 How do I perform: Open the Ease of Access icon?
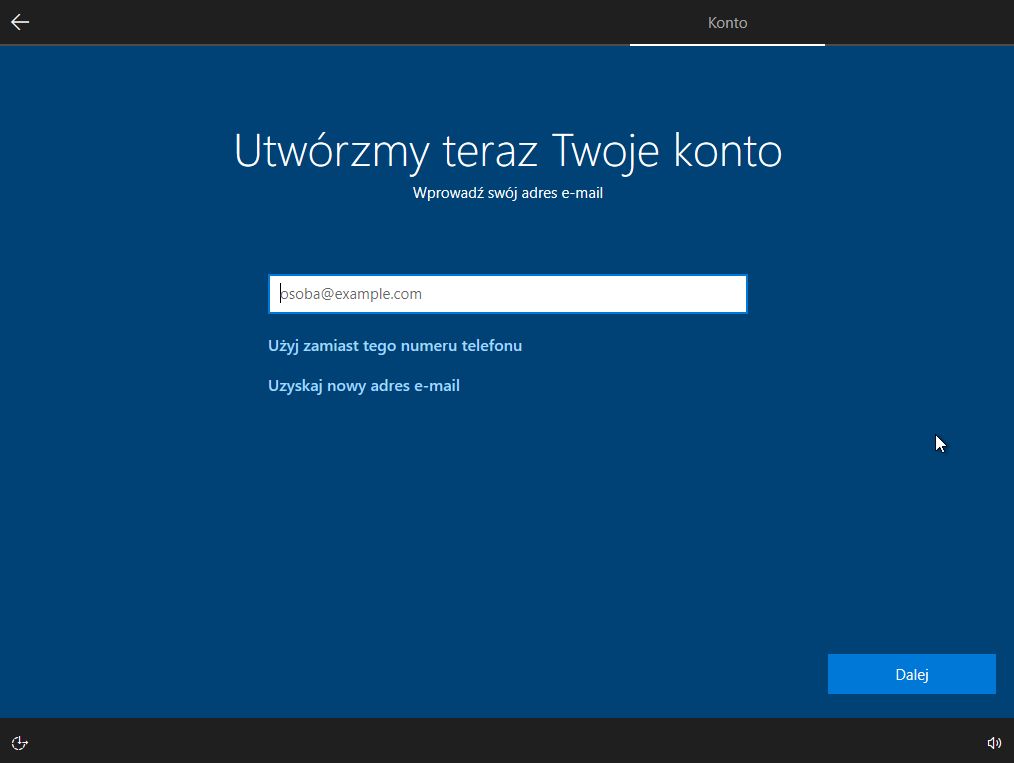pyautogui.click(x=19, y=743)
